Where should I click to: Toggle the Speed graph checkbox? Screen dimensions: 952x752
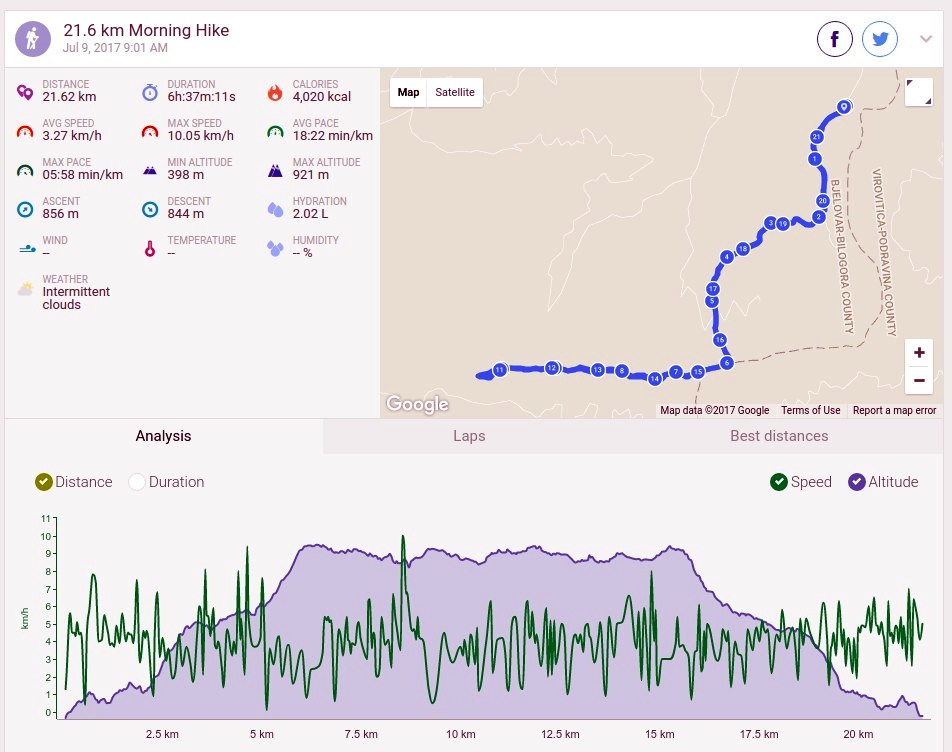(800, 482)
